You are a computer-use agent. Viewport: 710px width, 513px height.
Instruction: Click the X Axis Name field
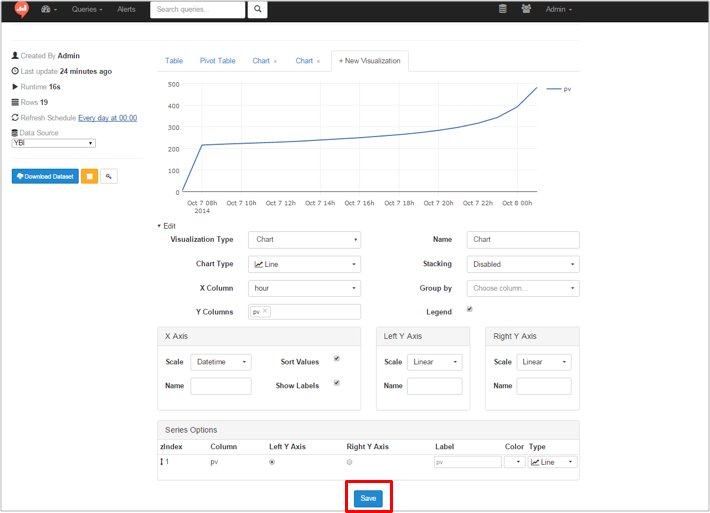pyautogui.click(x=221, y=386)
